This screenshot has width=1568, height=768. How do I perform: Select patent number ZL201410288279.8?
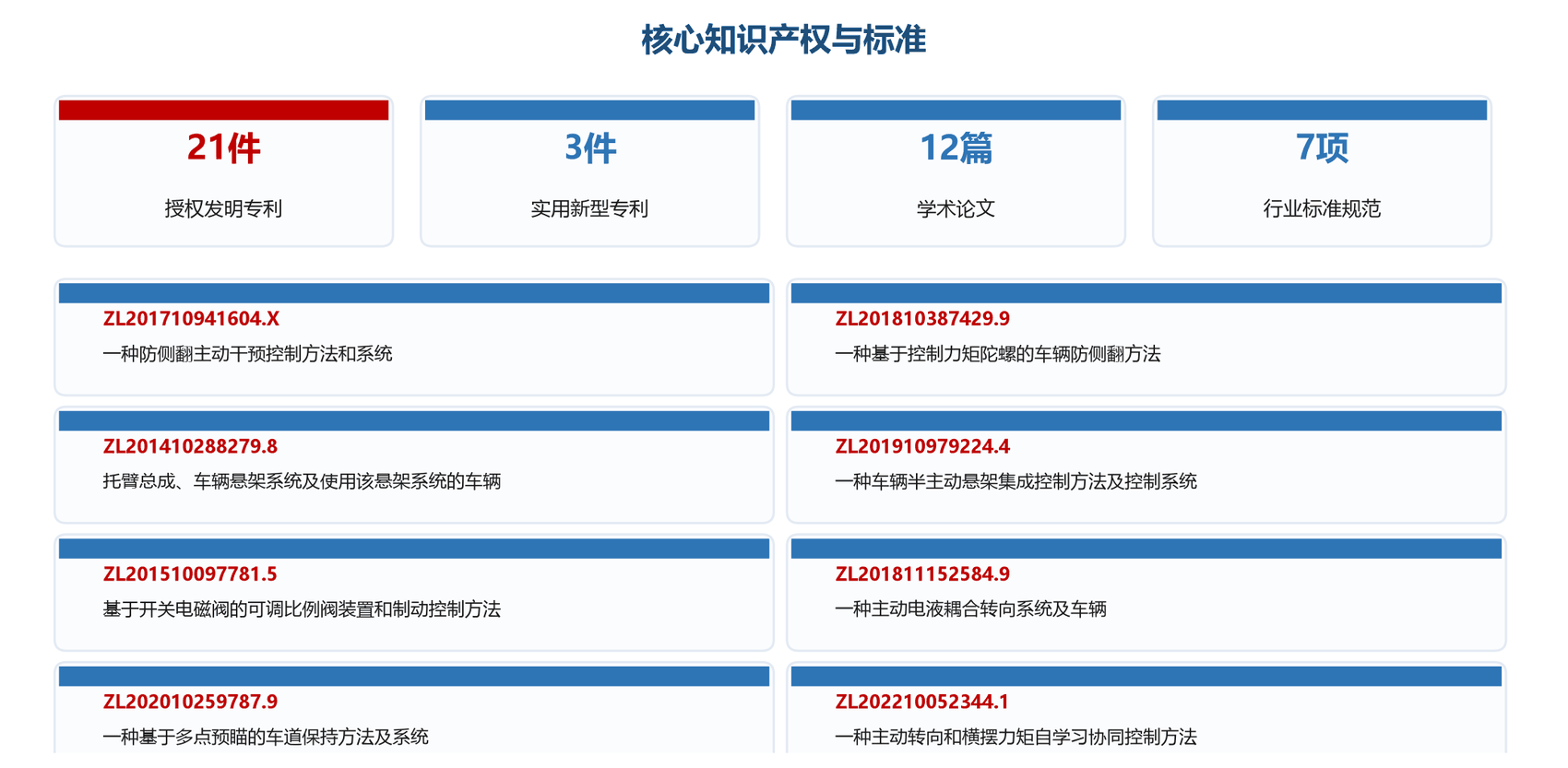190,446
